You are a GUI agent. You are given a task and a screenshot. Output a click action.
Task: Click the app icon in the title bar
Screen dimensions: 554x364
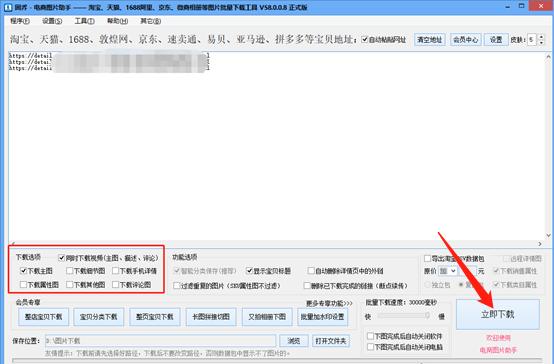pos(7,7)
